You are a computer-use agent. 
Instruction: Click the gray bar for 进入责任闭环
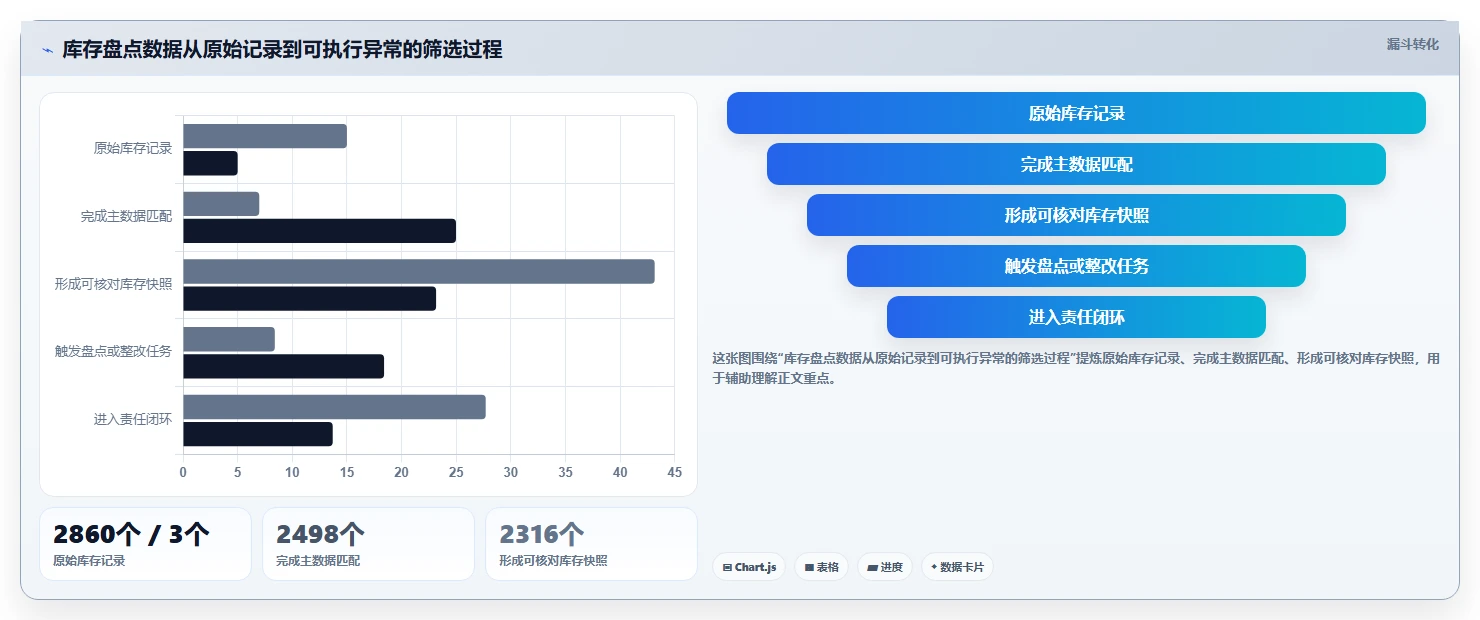click(x=334, y=407)
